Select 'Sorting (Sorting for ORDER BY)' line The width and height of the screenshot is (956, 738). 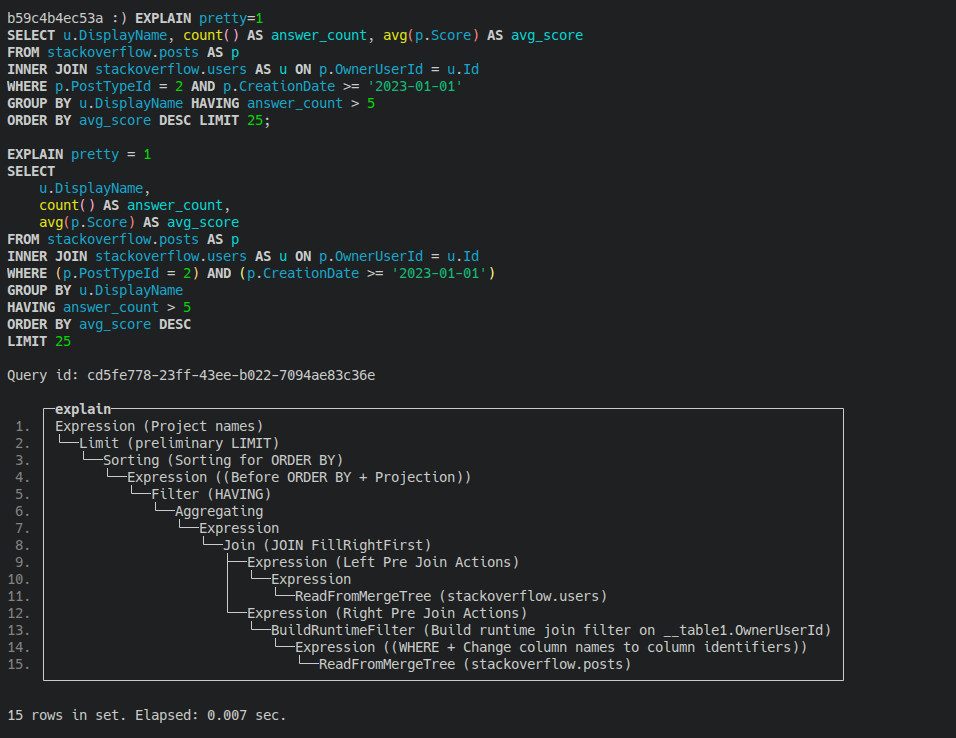point(223,460)
